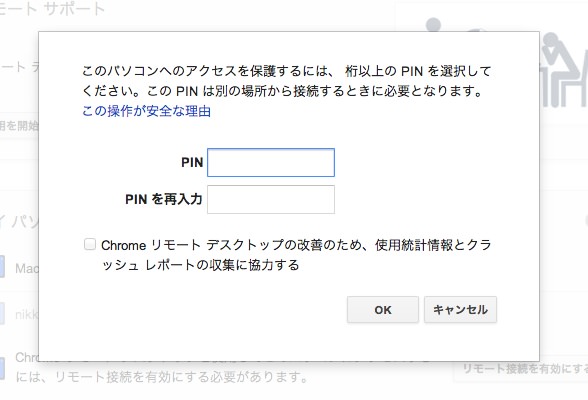
Task: Dismiss the dialog with キャンセル button
Action: (460, 310)
